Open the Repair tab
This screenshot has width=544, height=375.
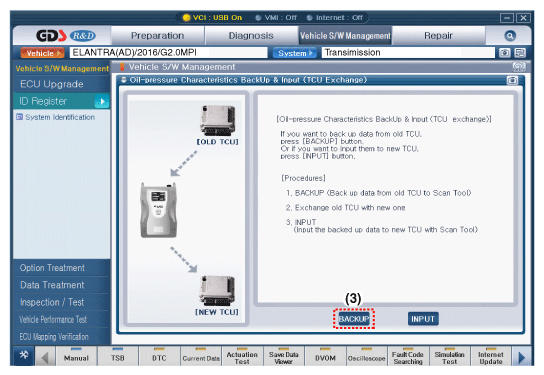438,36
